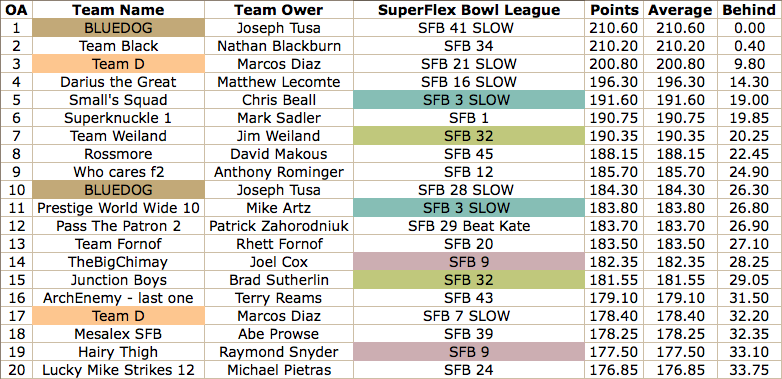Click the Nathan Blackburn owner cell
This screenshot has height=379, width=782.
279,46
